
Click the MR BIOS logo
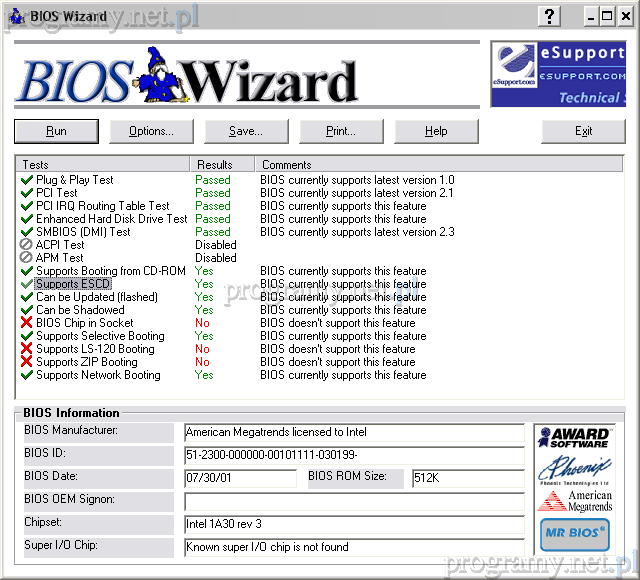coord(574,535)
